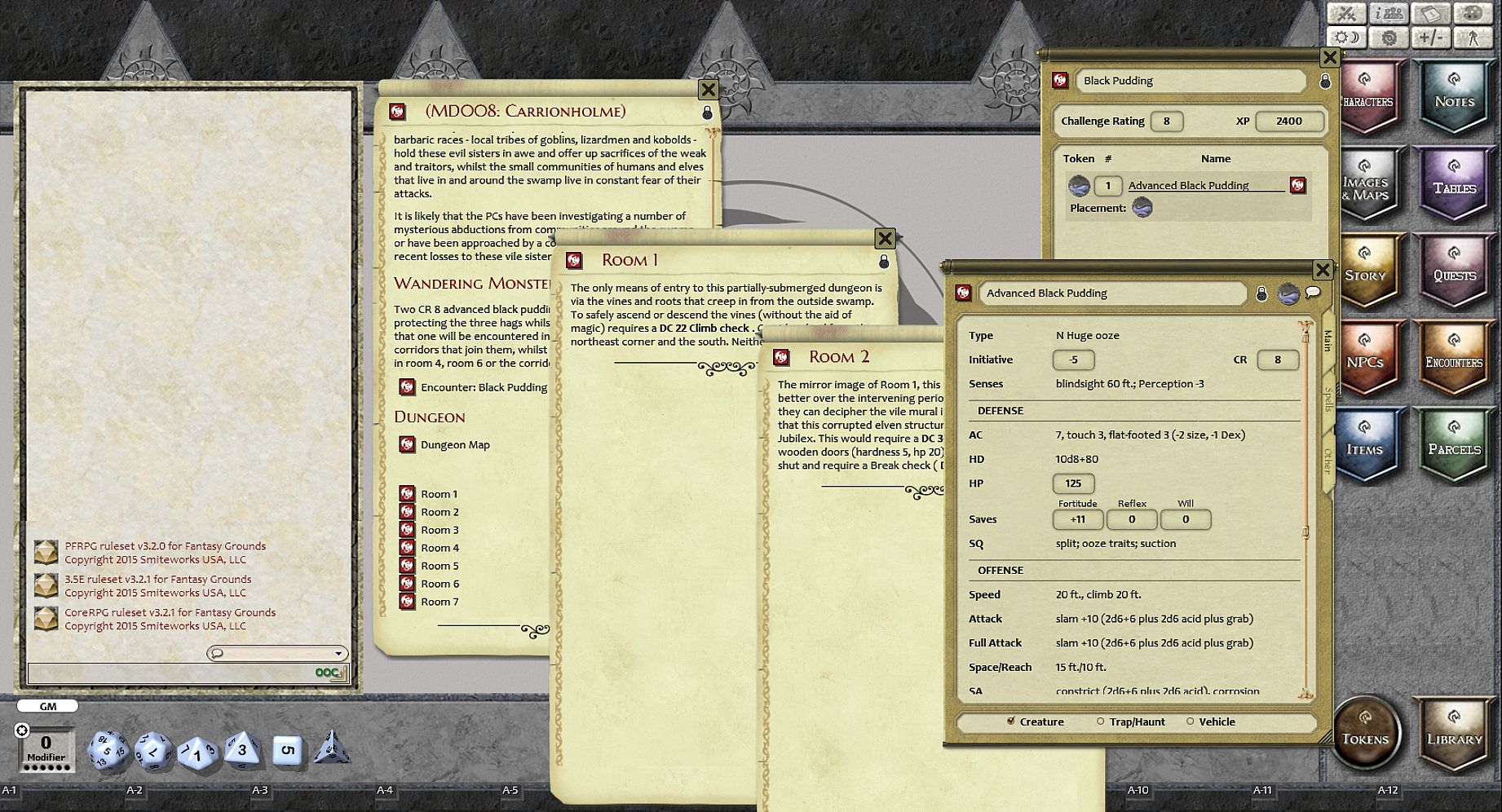Open the Tokens button
The width and height of the screenshot is (1502, 812).
1366,731
